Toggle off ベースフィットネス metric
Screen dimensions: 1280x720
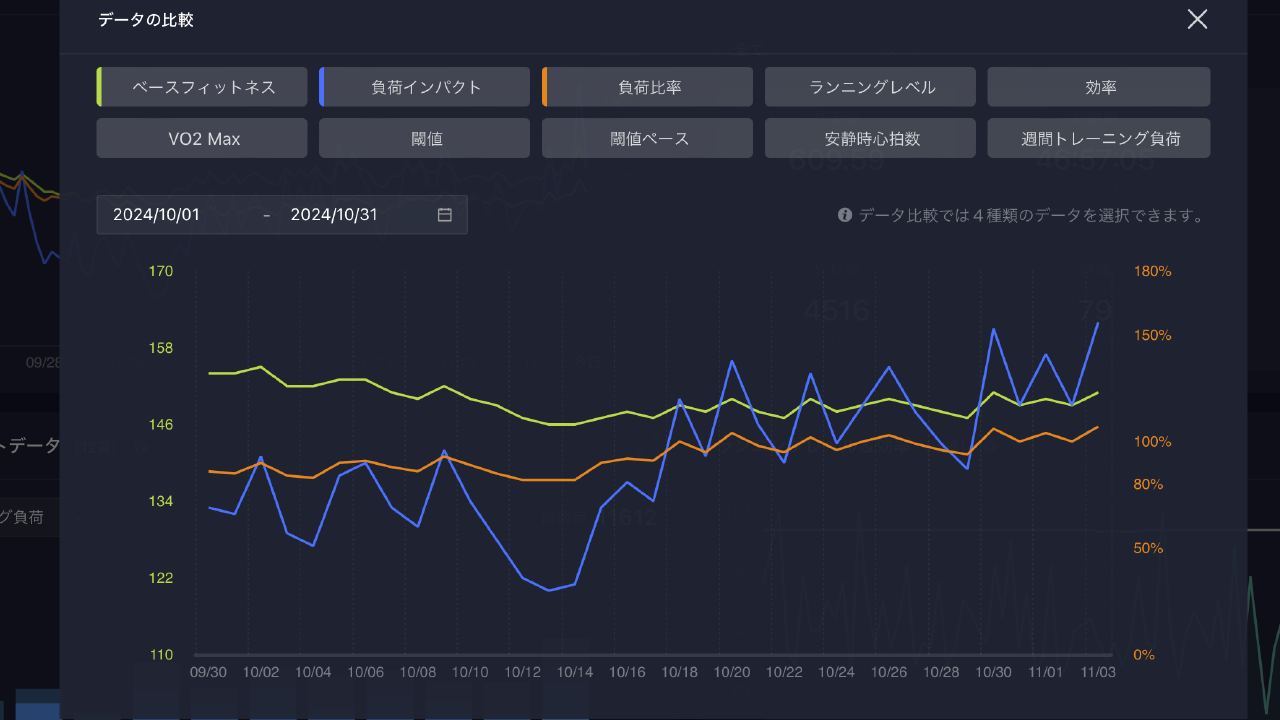pyautogui.click(x=203, y=87)
